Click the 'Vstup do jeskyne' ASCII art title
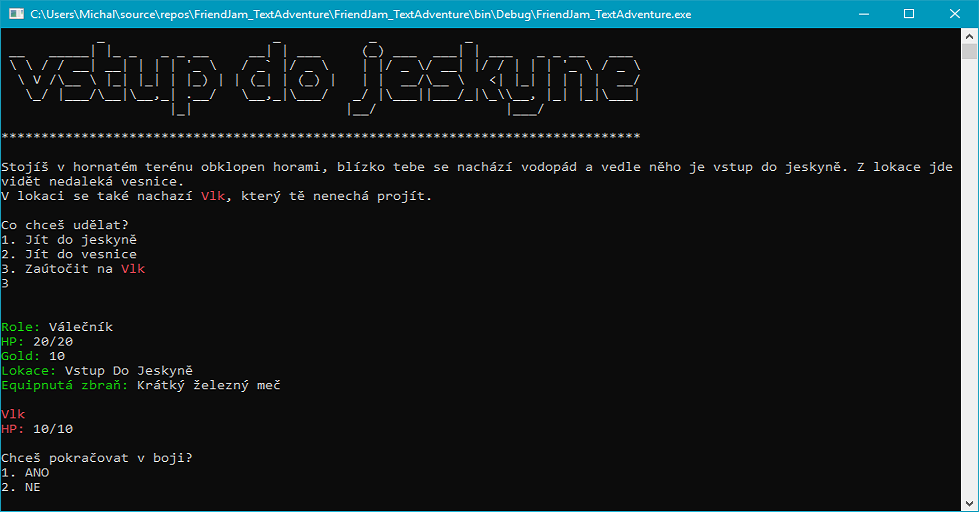979x512 pixels. click(320, 80)
